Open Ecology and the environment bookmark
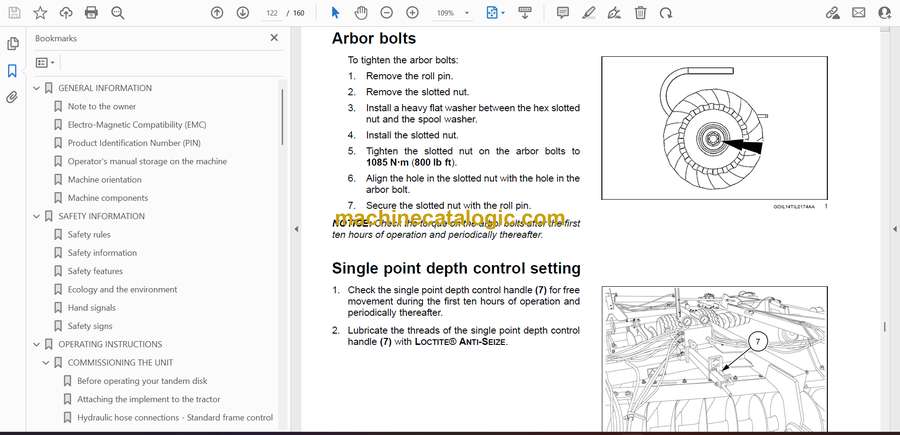900x435 pixels. [x=122, y=289]
